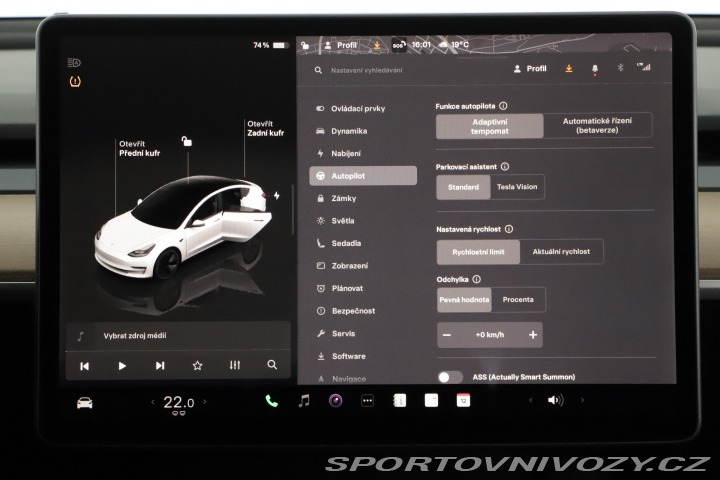Play media

pyautogui.click(x=122, y=366)
